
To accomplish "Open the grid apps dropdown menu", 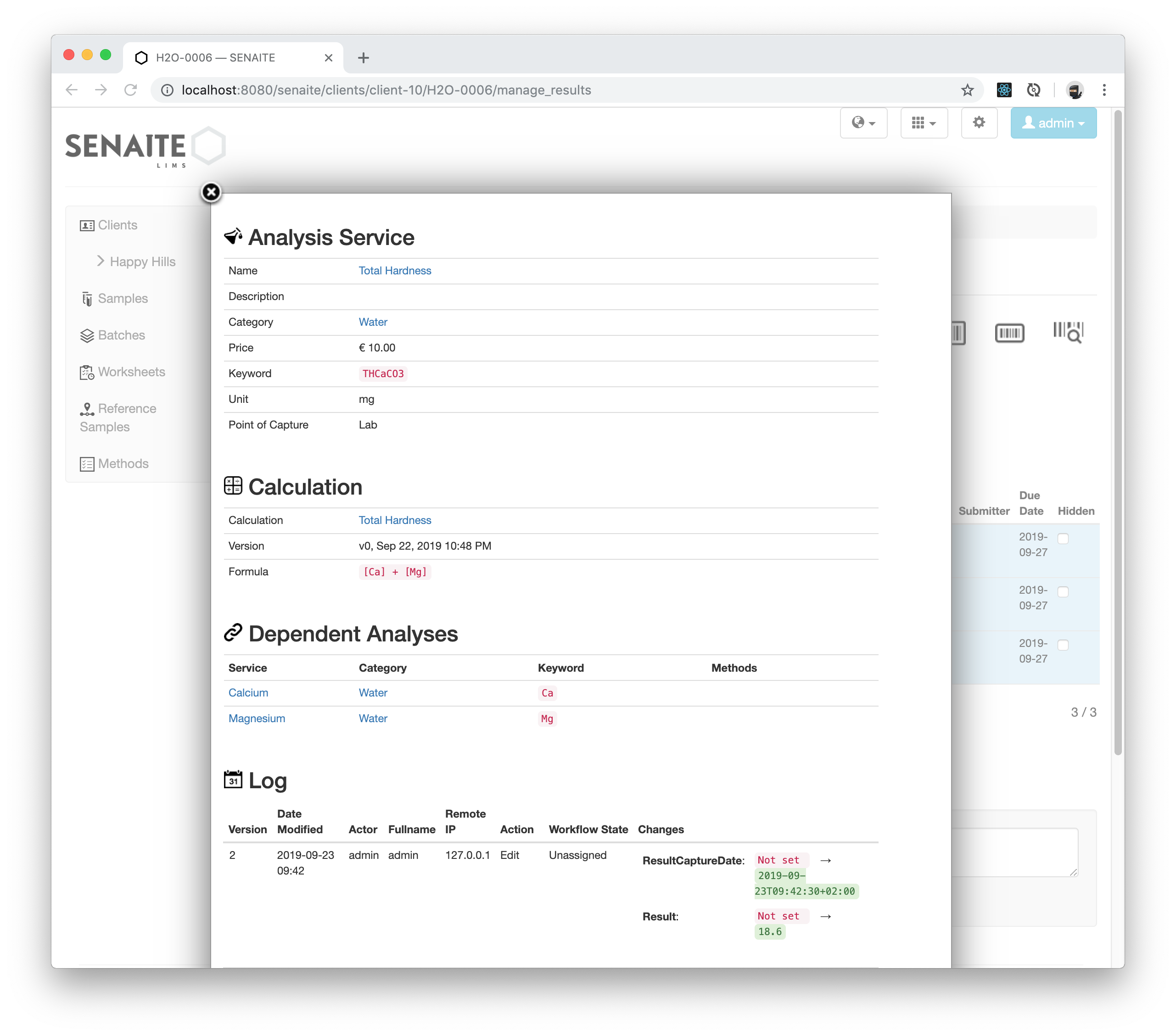I will point(924,123).
